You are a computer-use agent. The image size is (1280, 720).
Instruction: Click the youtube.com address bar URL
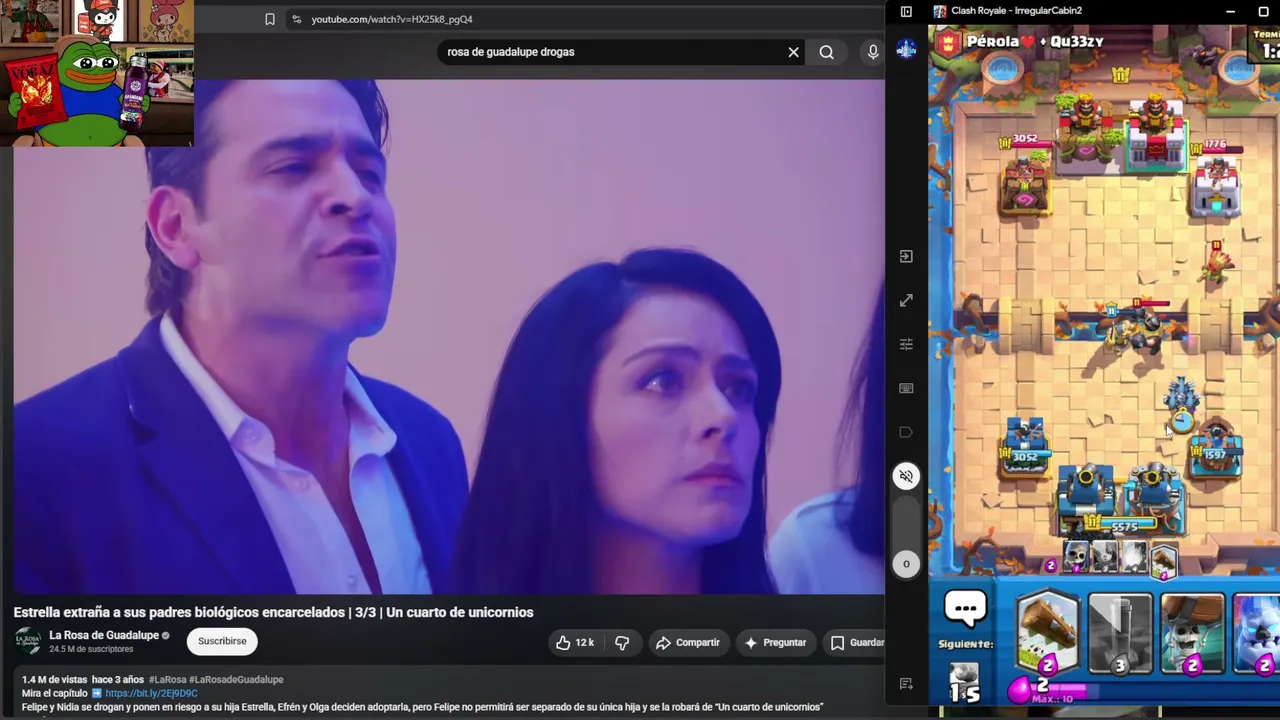click(392, 19)
